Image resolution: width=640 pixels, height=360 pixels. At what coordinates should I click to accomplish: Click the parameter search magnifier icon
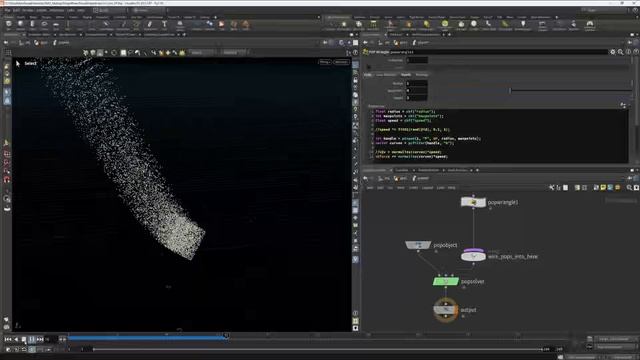pos(621,52)
